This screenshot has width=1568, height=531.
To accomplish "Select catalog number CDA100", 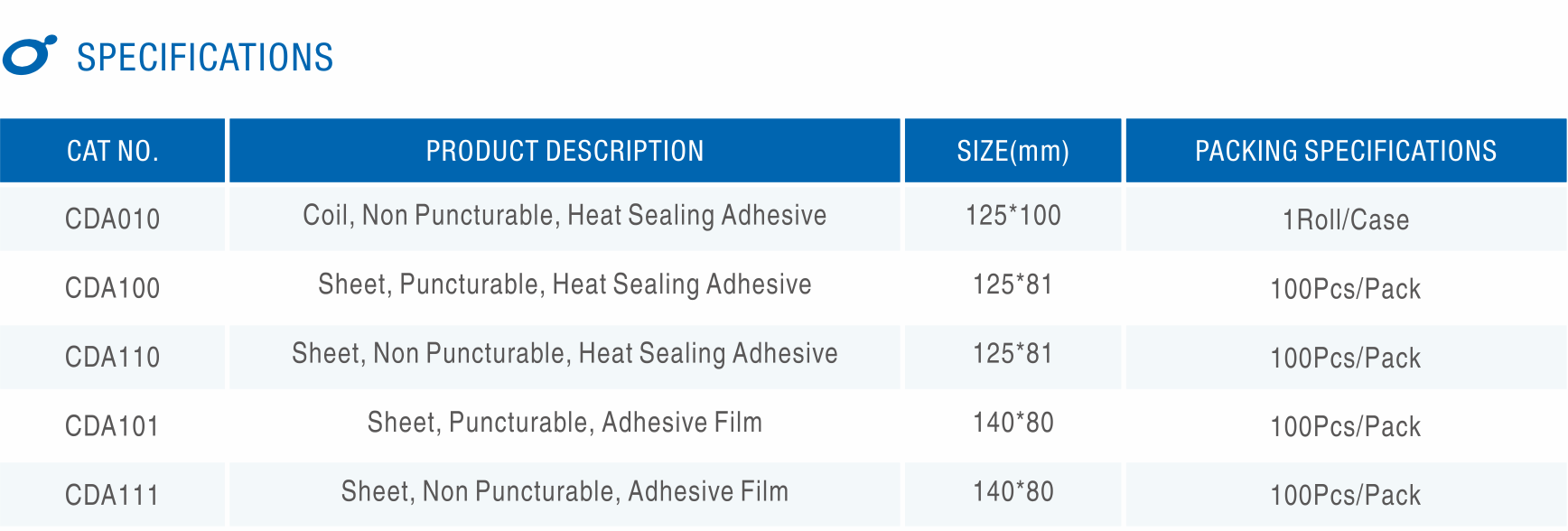I will click(x=113, y=288).
